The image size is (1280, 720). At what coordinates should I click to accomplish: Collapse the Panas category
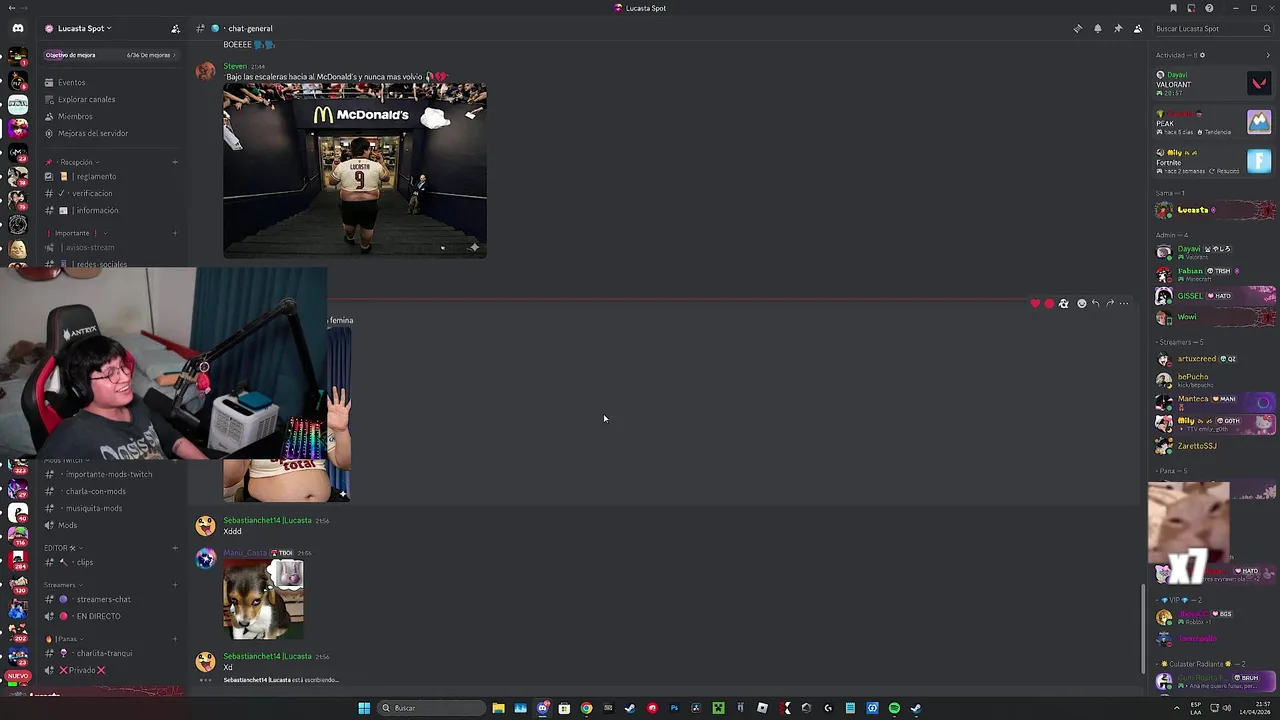(63, 639)
